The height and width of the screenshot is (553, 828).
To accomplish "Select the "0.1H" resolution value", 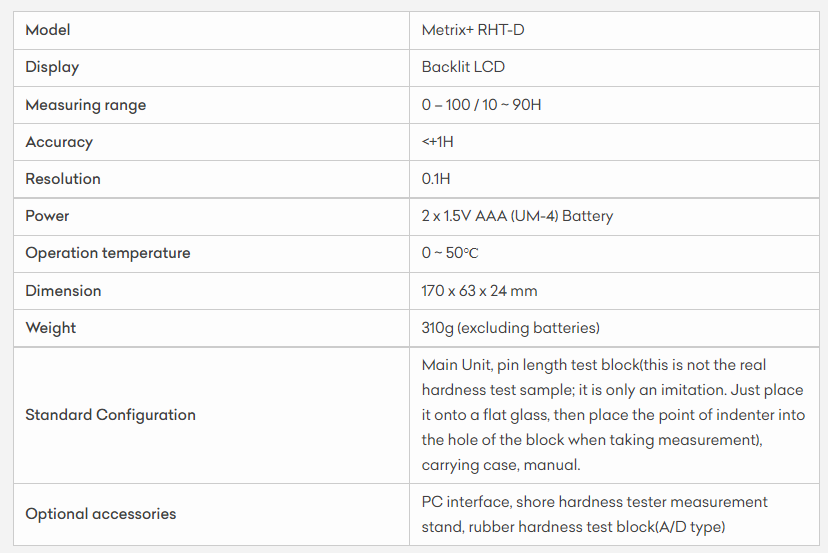I will [436, 179].
